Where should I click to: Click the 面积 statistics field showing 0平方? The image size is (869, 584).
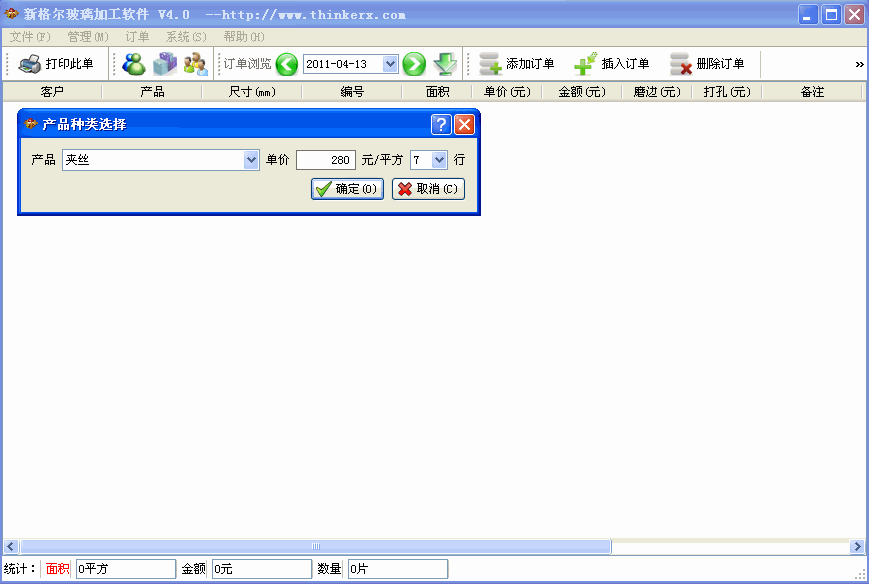coord(126,569)
